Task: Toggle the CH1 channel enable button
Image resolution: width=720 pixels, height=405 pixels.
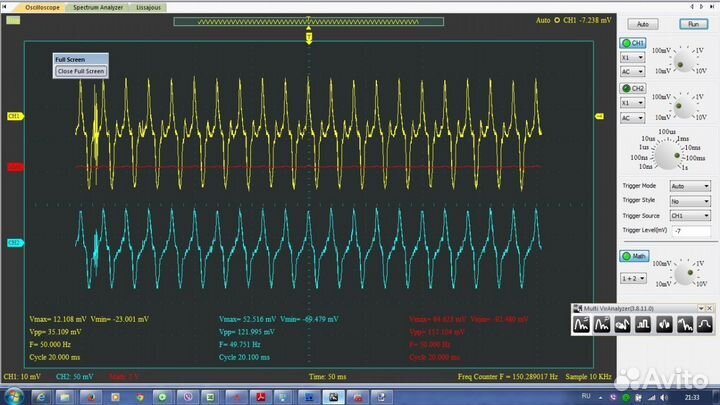Action: 632,43
